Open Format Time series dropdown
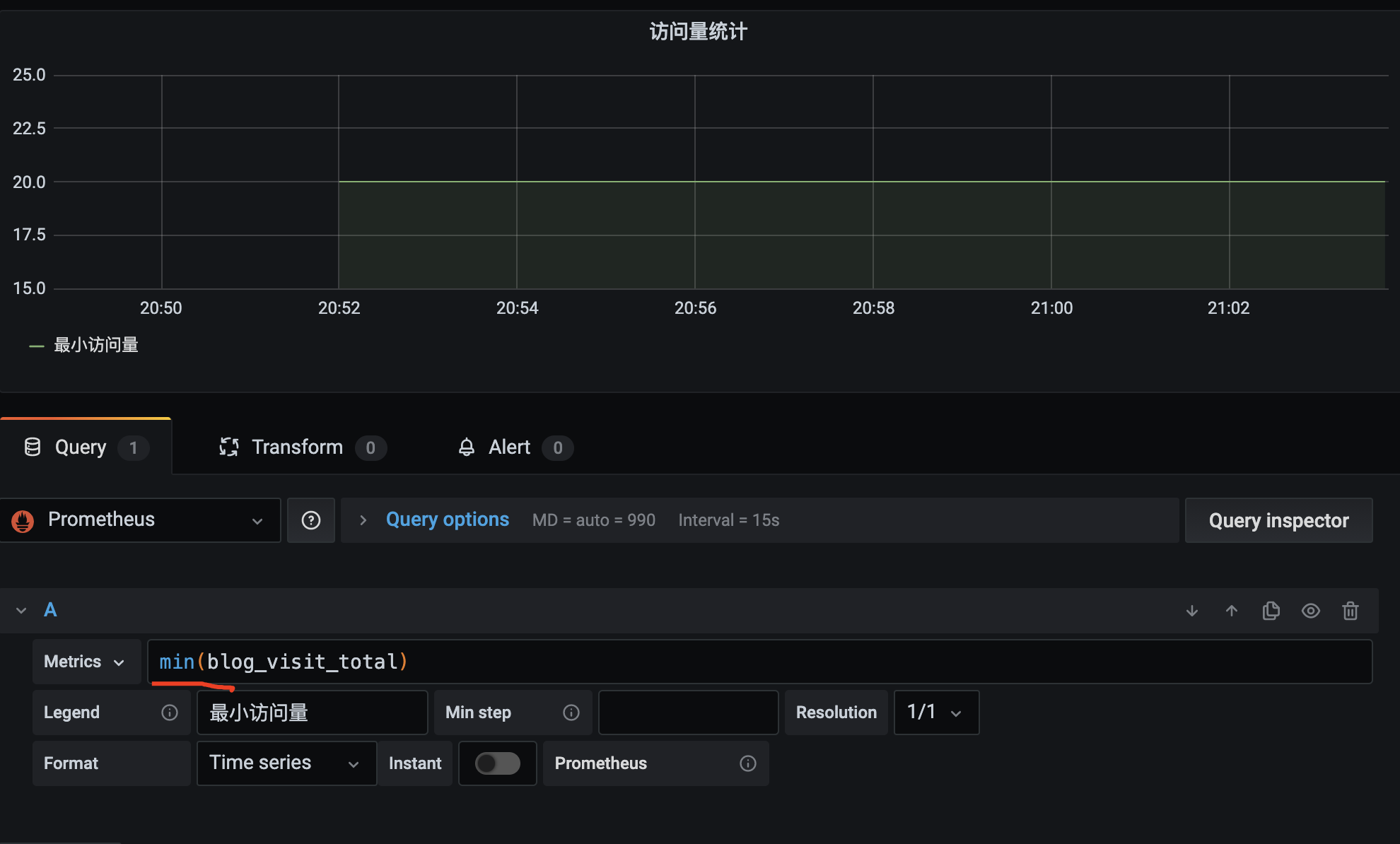Image resolution: width=1400 pixels, height=844 pixels. (x=286, y=763)
